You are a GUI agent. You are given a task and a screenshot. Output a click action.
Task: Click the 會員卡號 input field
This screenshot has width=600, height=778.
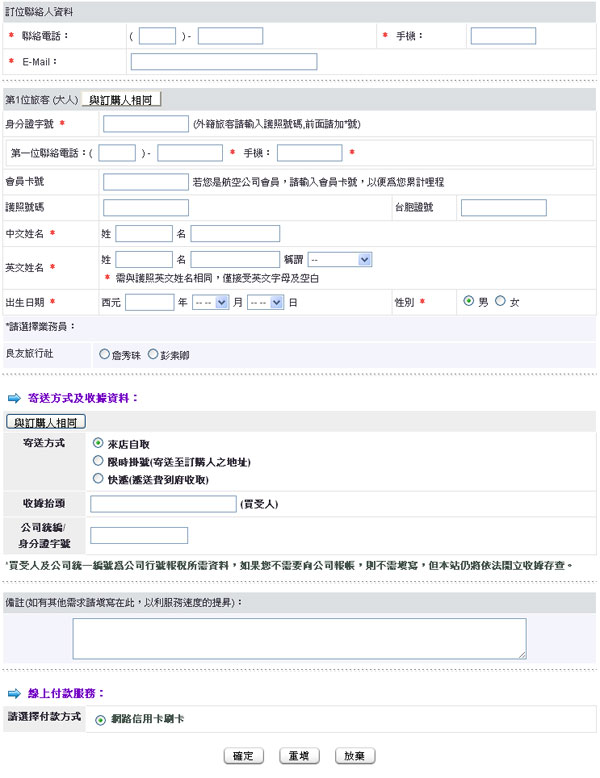(146, 182)
